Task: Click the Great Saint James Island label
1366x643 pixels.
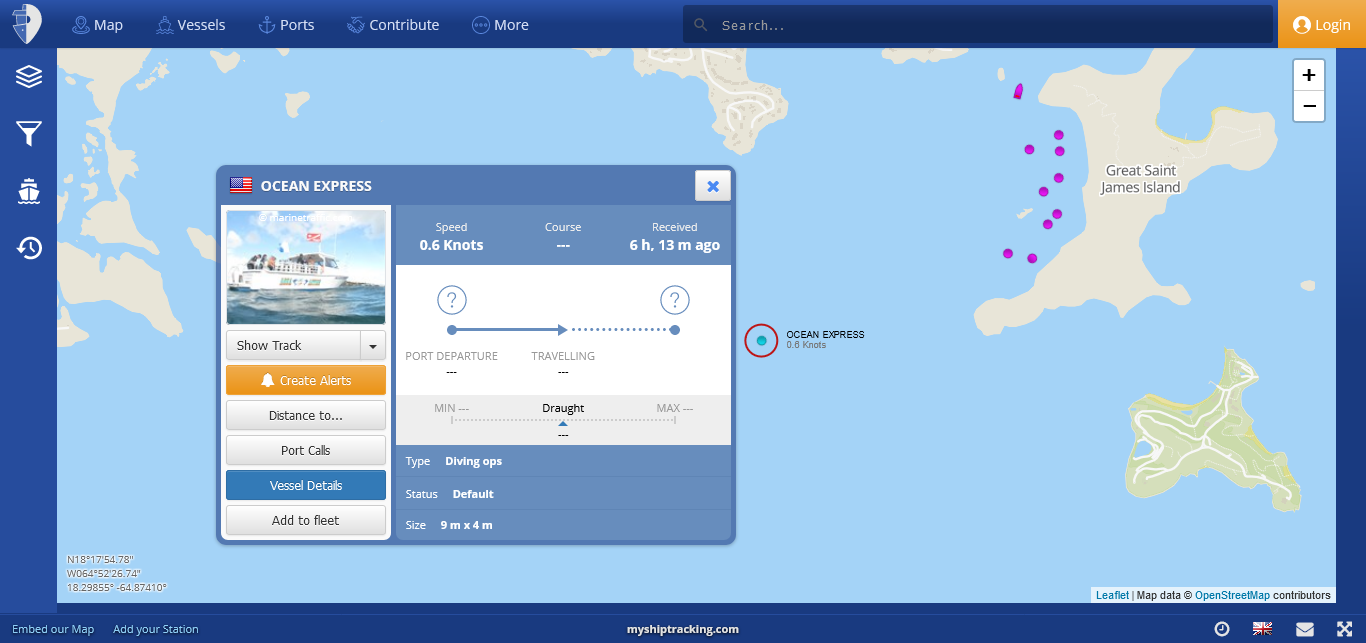Action: (x=1140, y=179)
